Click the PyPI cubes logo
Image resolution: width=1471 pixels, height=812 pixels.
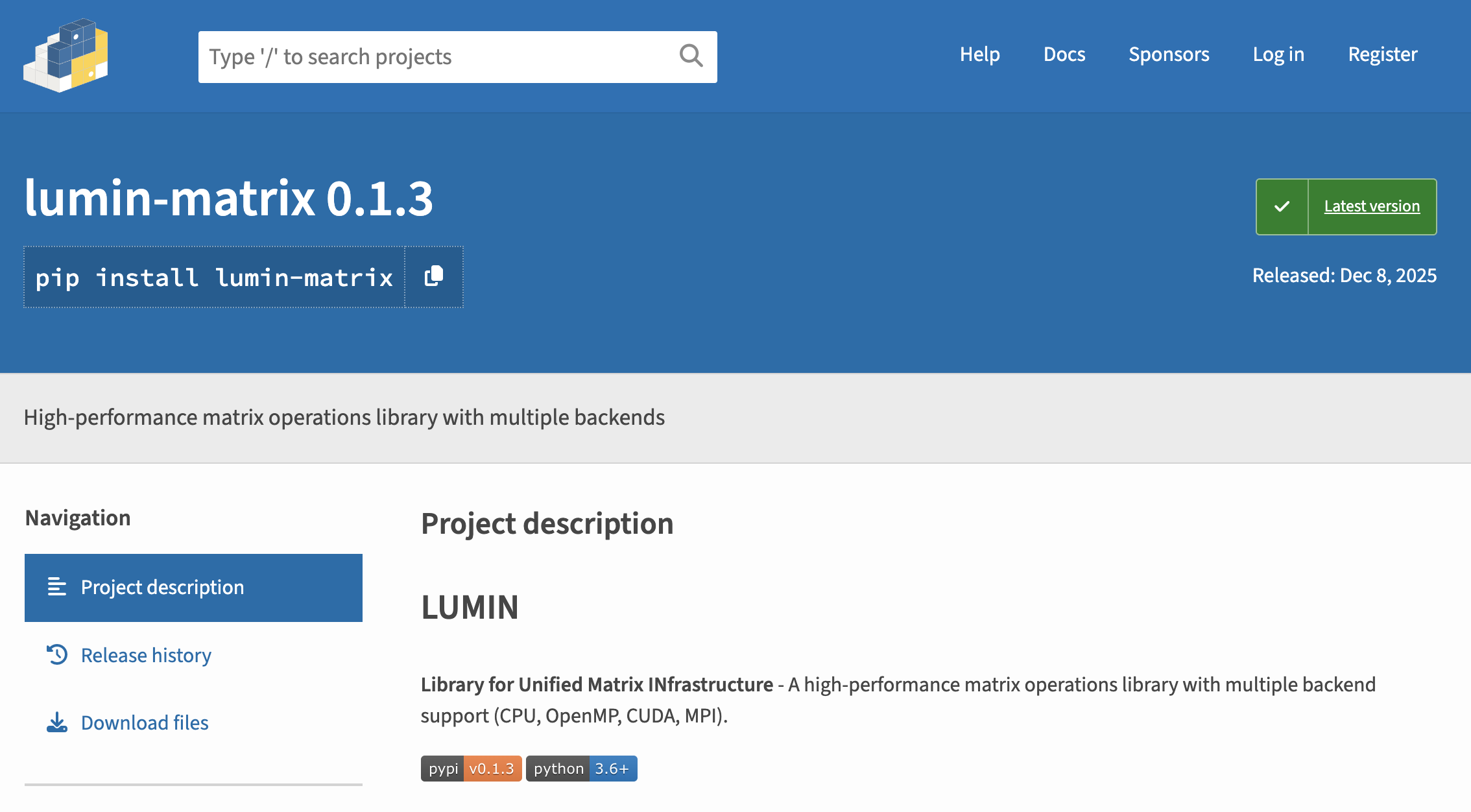[66, 56]
